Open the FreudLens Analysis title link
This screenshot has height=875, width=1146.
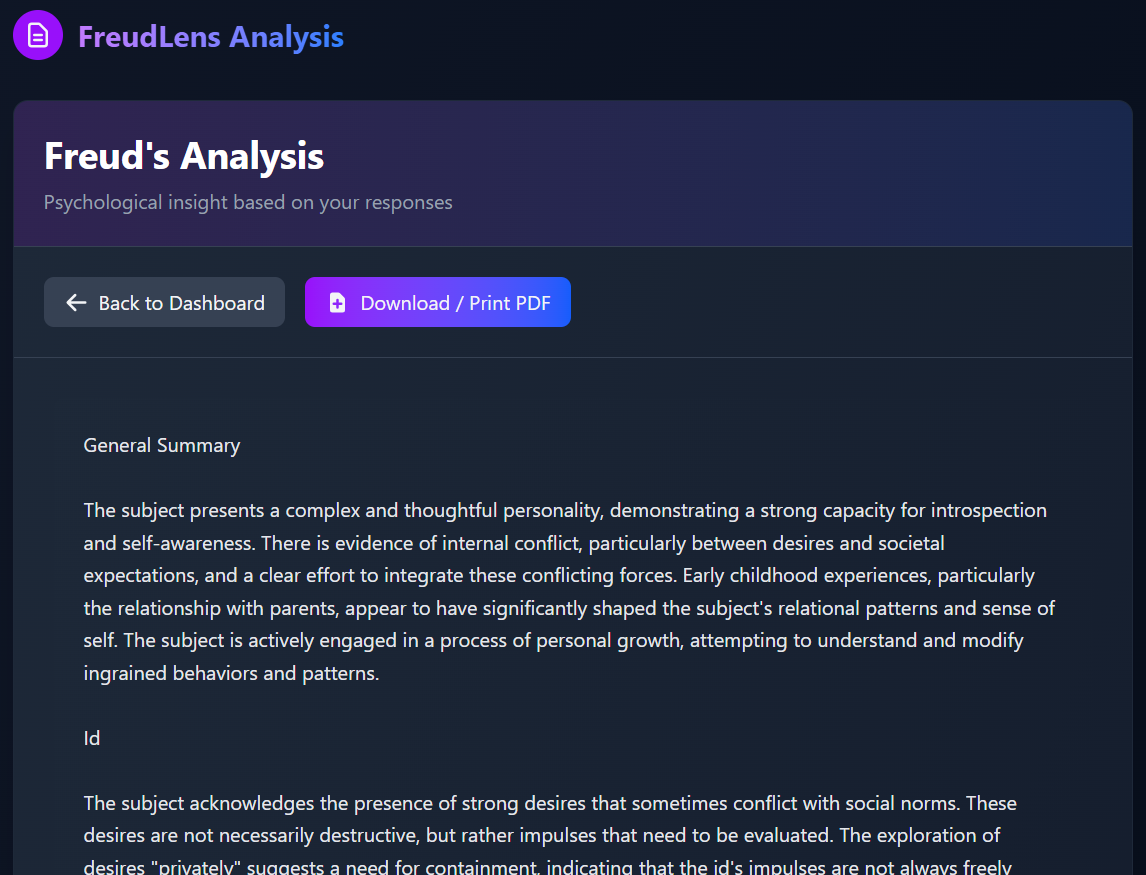click(211, 37)
